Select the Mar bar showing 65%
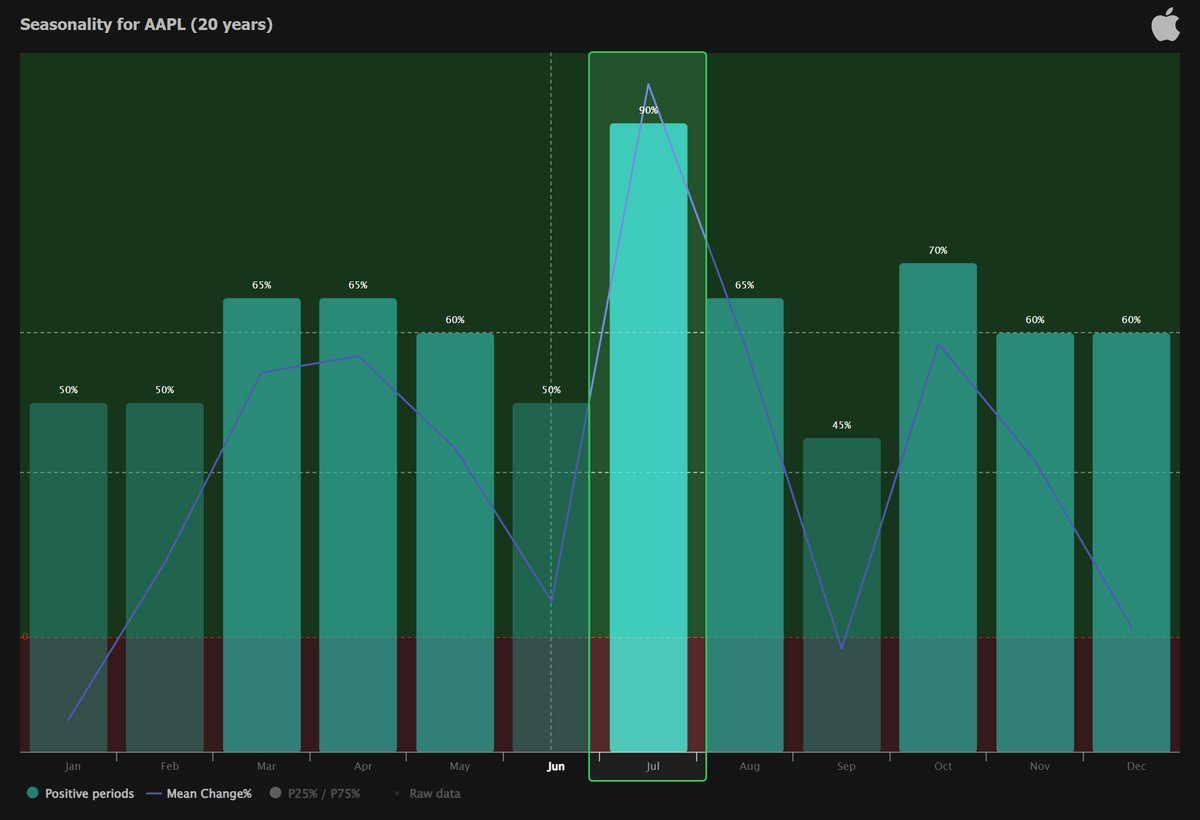This screenshot has height=820, width=1200. [x=262, y=525]
